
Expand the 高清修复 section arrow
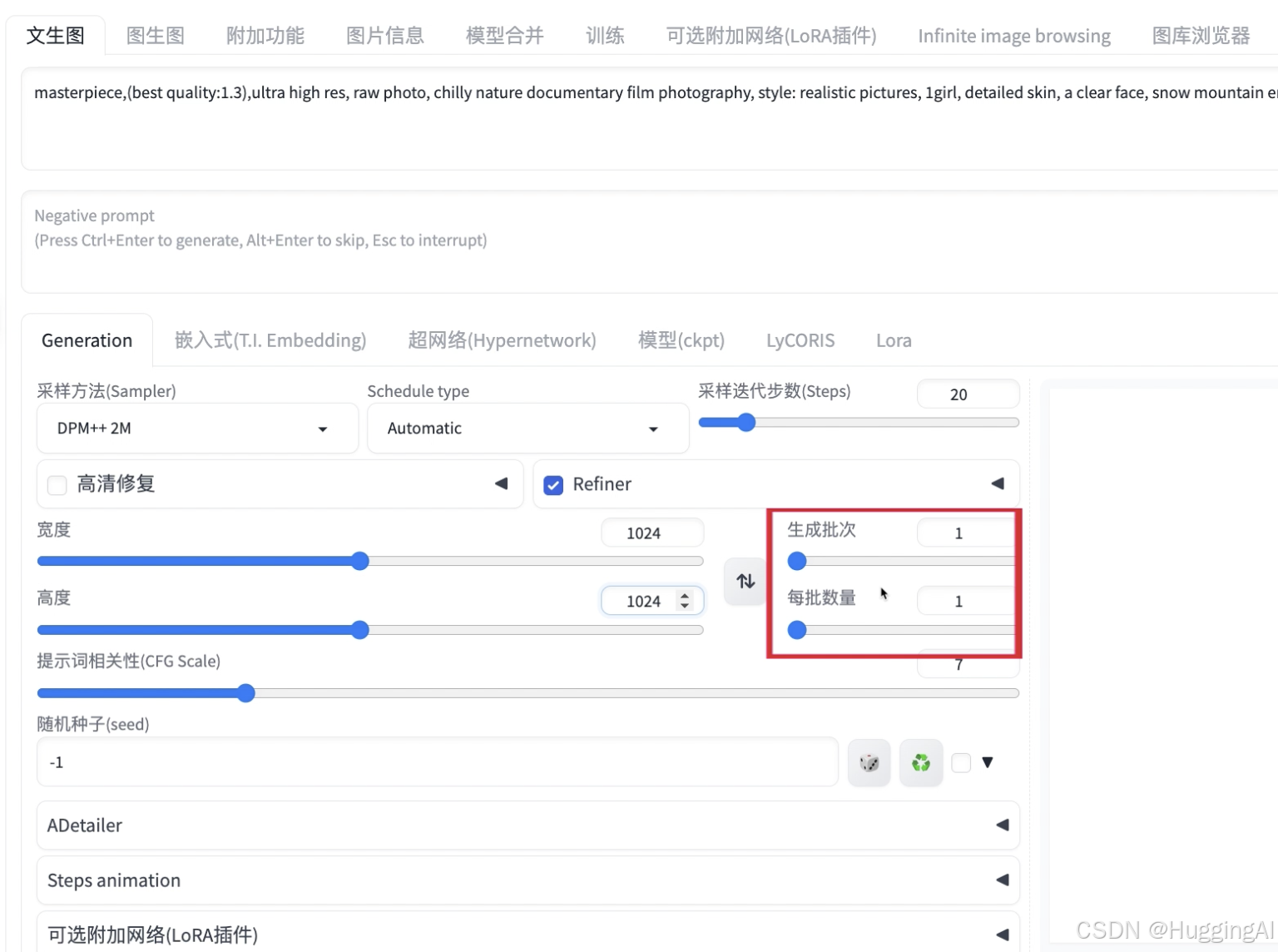tap(501, 483)
